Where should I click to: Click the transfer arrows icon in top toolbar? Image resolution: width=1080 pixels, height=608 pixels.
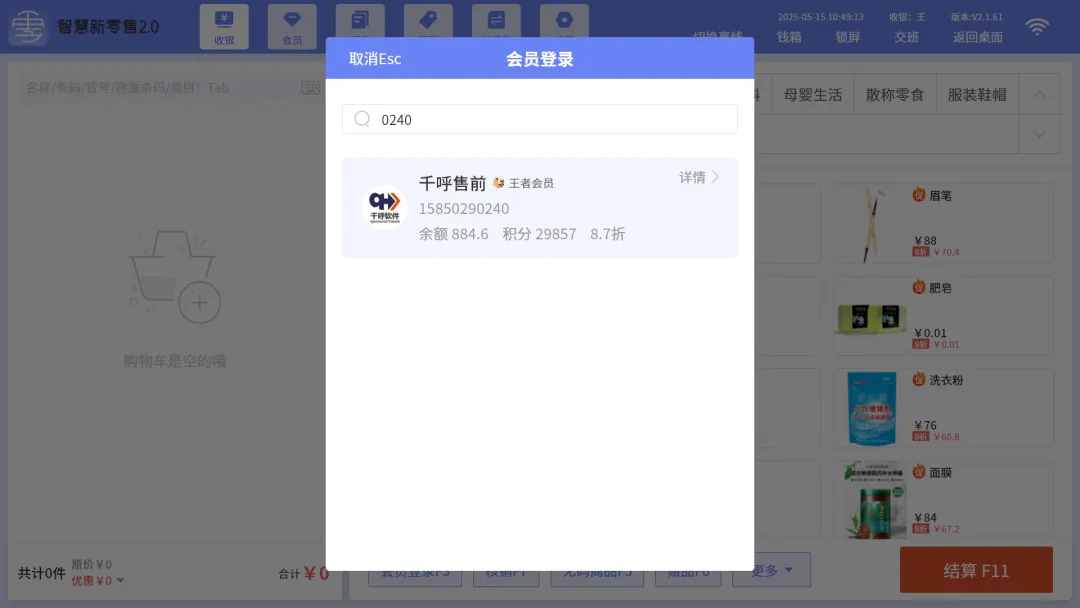pyautogui.click(x=496, y=21)
